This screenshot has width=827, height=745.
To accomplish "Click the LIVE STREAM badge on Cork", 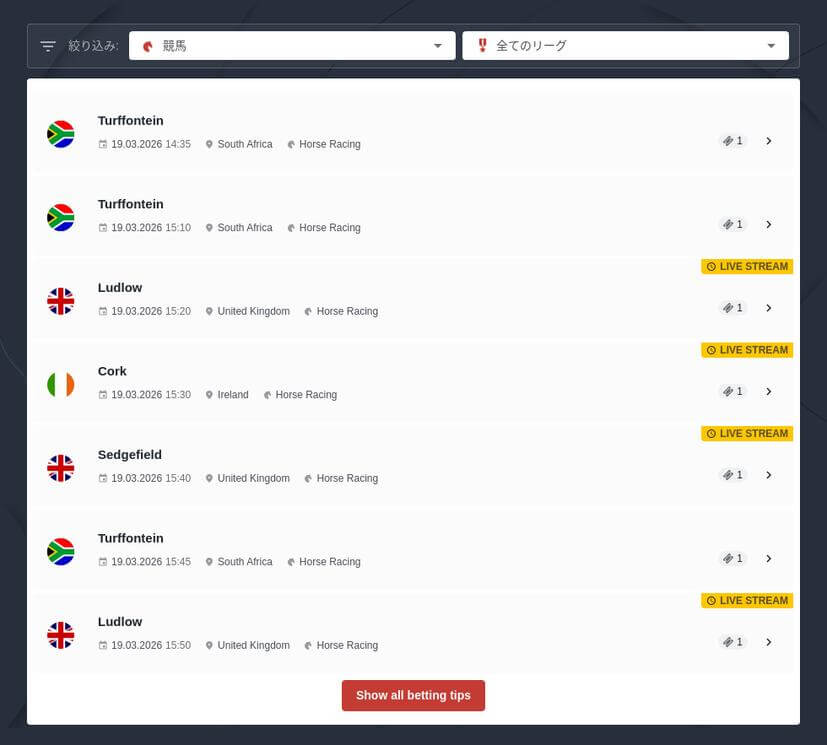I will tap(747, 350).
